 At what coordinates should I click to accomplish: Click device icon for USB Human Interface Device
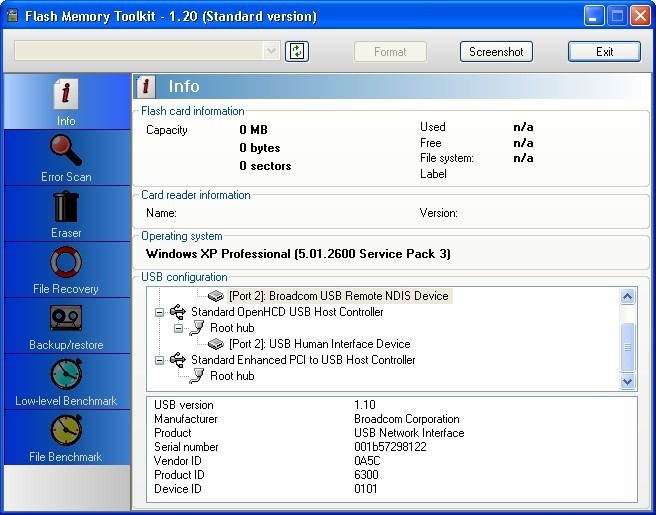pyautogui.click(x=216, y=344)
